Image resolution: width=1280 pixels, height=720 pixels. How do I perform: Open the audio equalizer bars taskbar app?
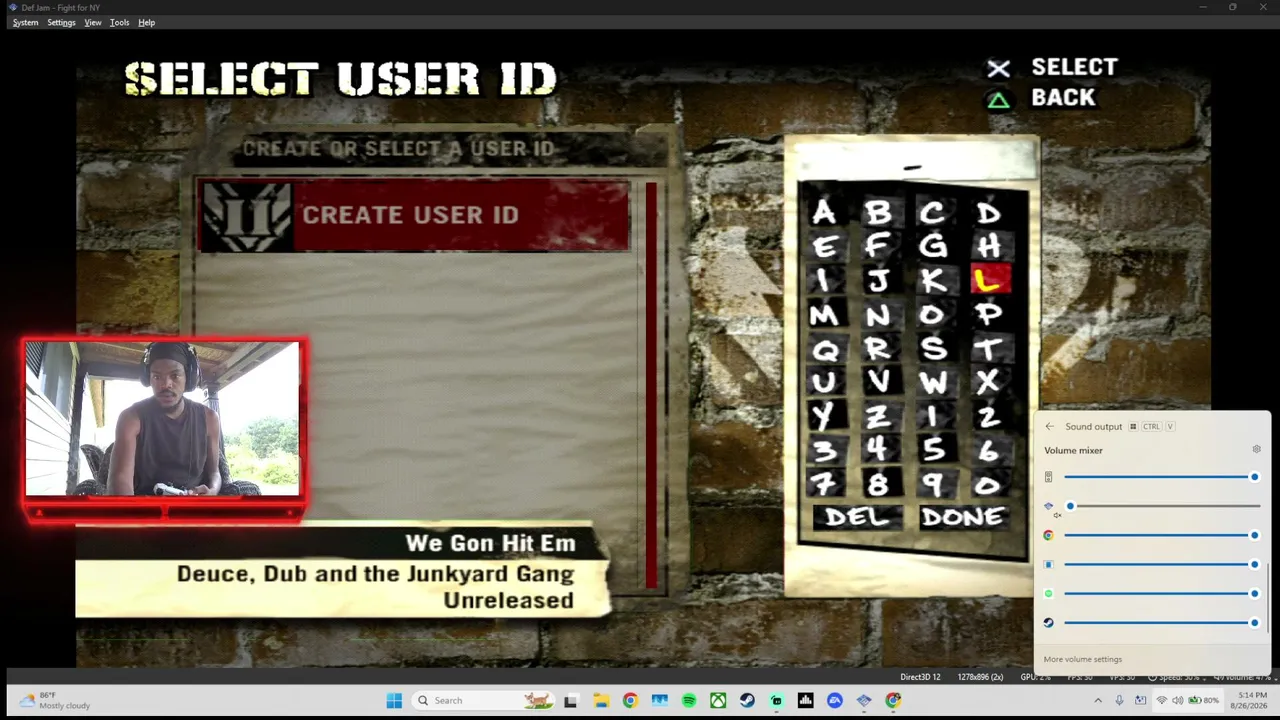click(805, 700)
